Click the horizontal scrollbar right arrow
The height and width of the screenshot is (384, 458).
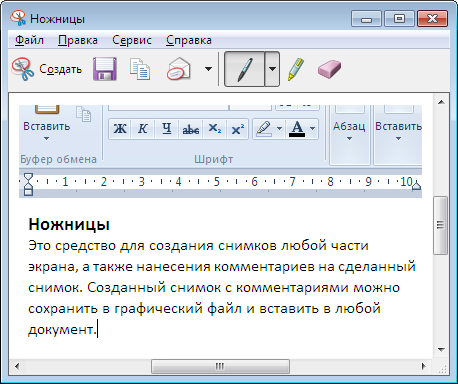tap(424, 367)
